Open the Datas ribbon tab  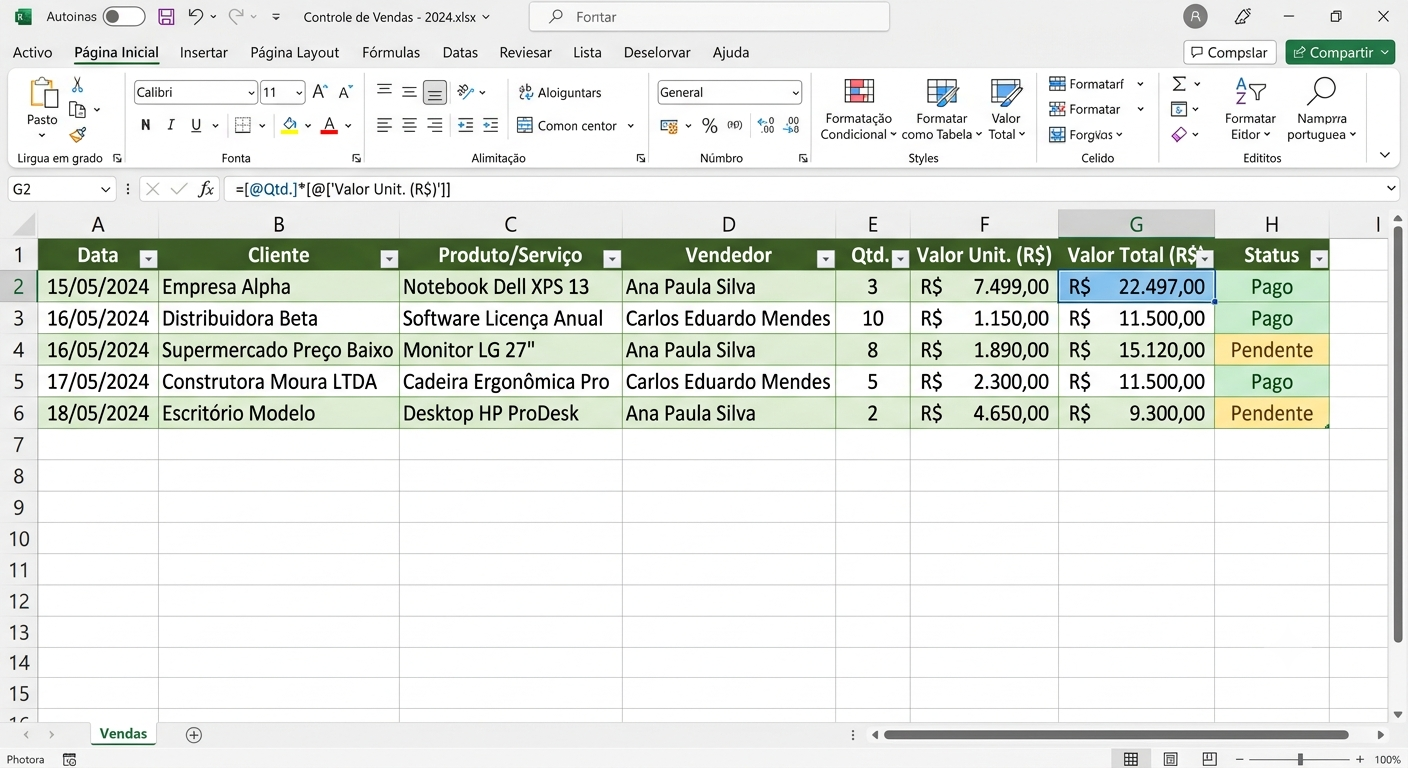460,53
